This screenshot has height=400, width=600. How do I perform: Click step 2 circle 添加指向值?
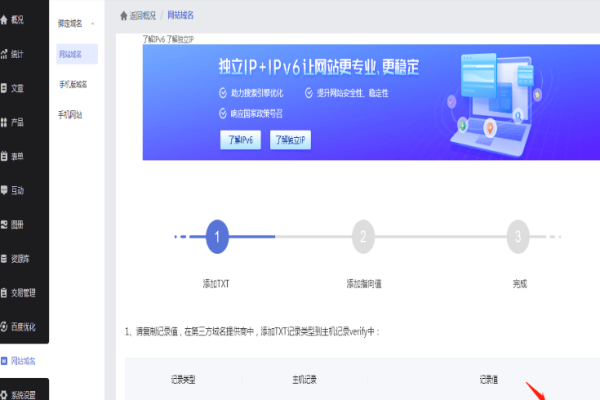click(x=363, y=237)
